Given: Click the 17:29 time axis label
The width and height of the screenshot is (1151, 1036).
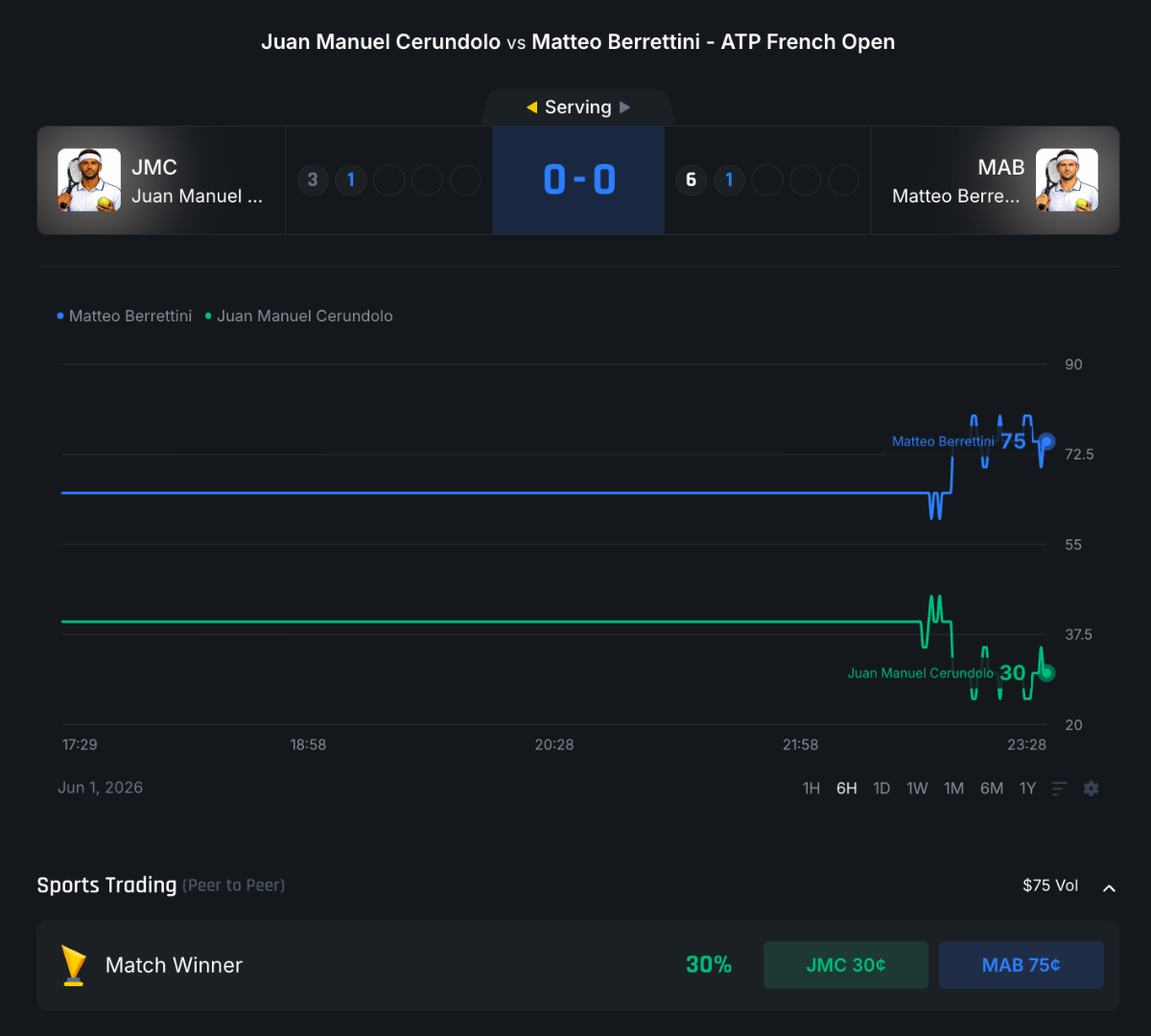Looking at the screenshot, I should click(80, 744).
